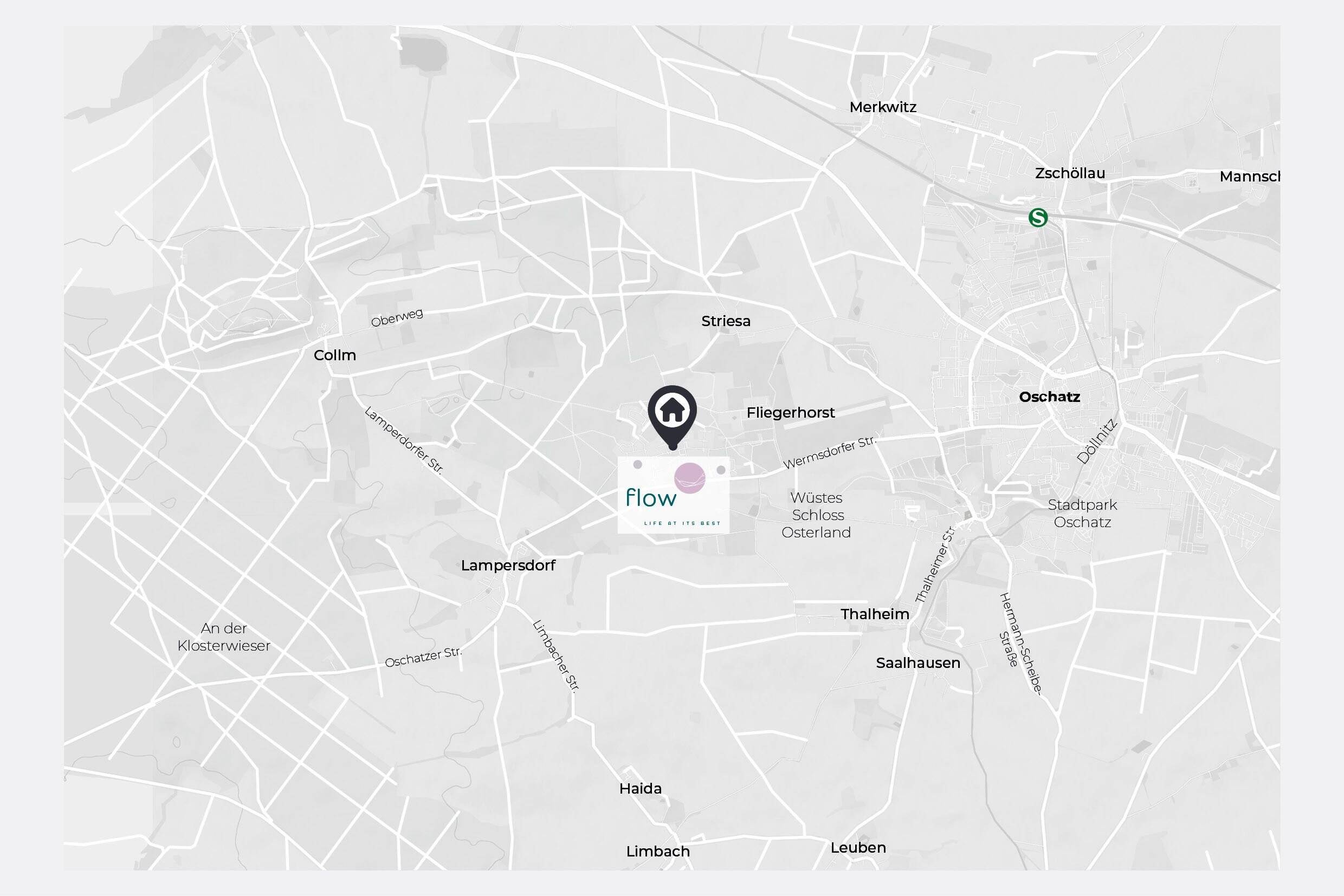Click the Wüstes Schloss Osterland label
Image resolution: width=1344 pixels, height=896 pixels.
point(816,515)
